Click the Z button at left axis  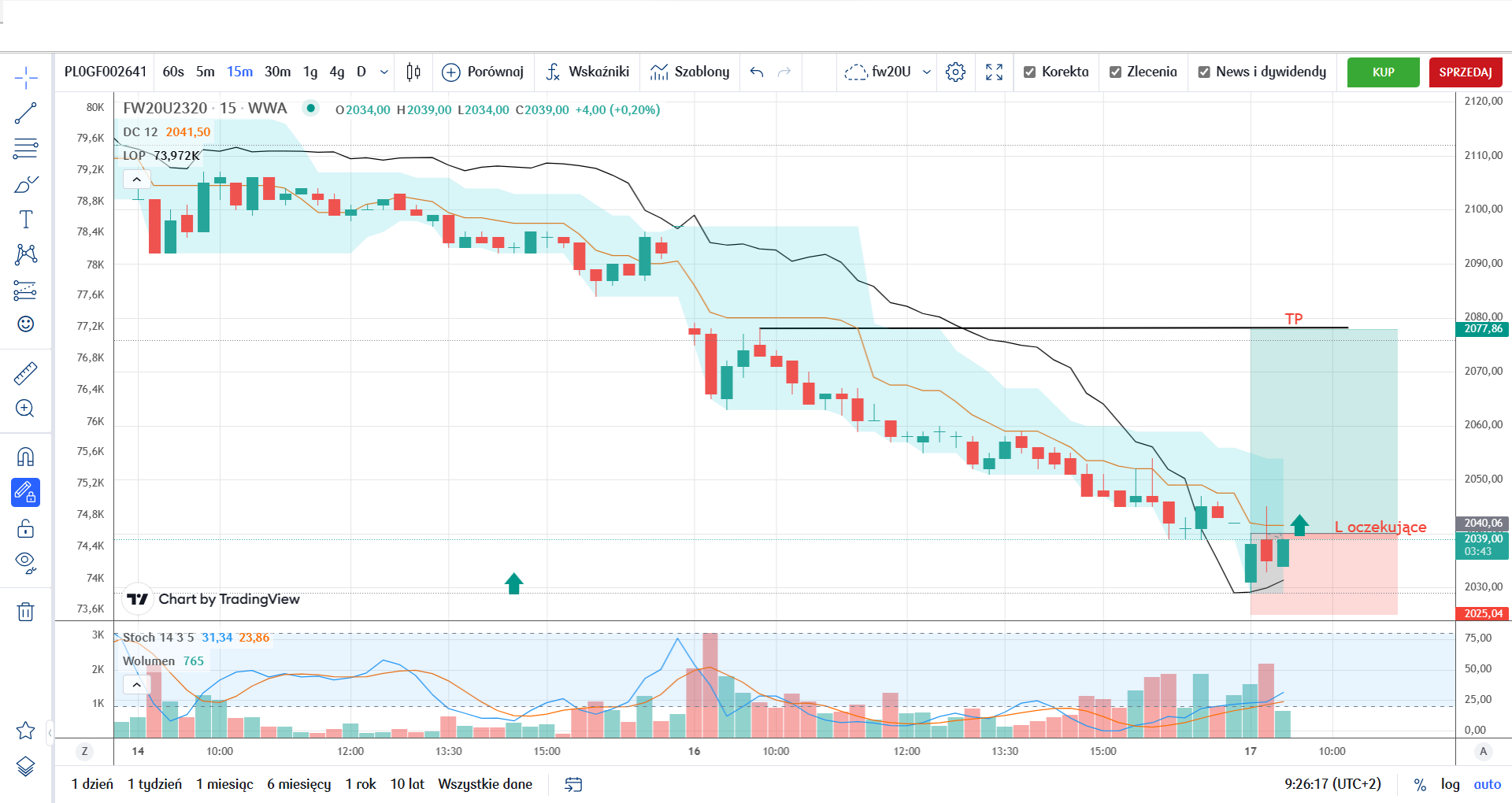coord(84,751)
